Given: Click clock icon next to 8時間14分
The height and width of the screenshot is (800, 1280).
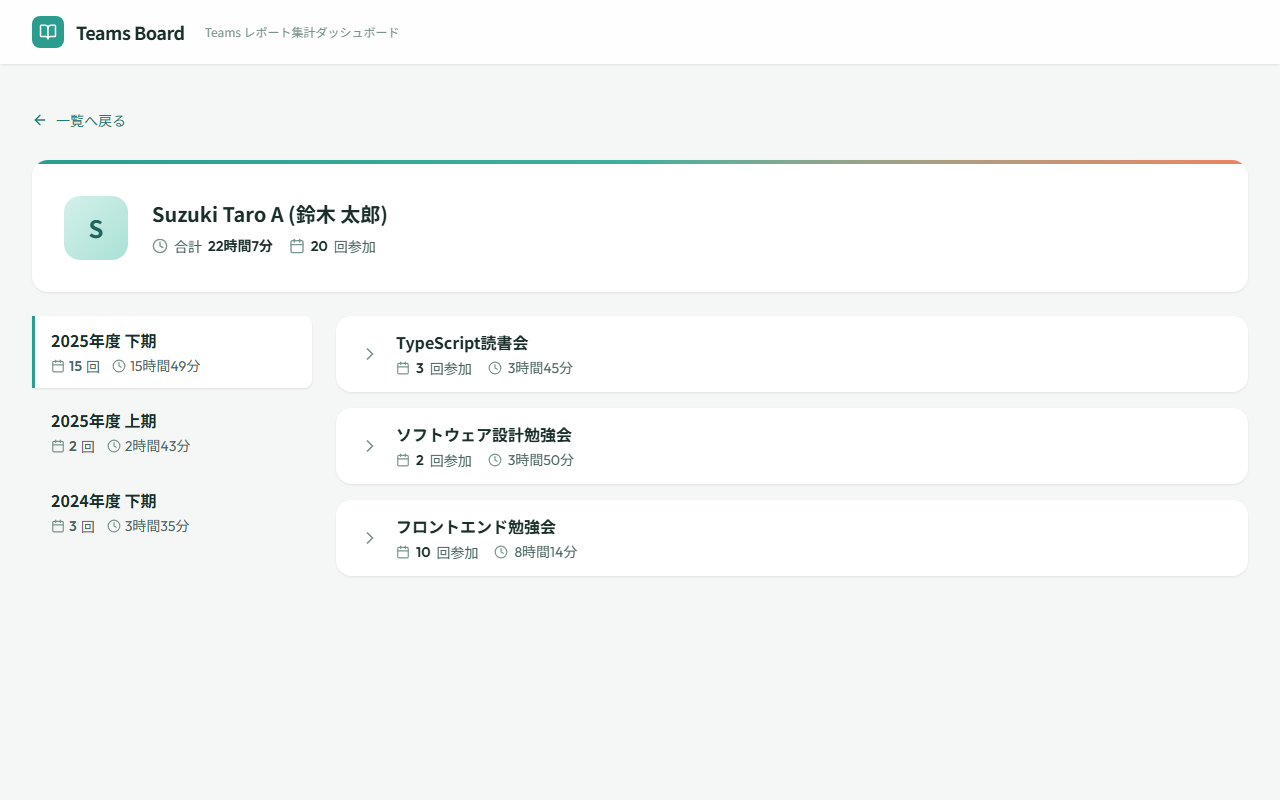Looking at the screenshot, I should tap(501, 552).
